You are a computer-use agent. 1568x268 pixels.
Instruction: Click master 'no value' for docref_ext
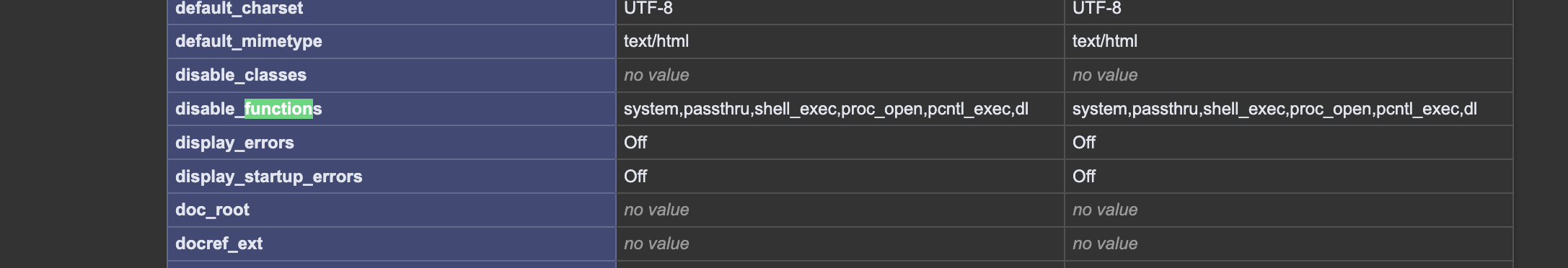click(1105, 244)
